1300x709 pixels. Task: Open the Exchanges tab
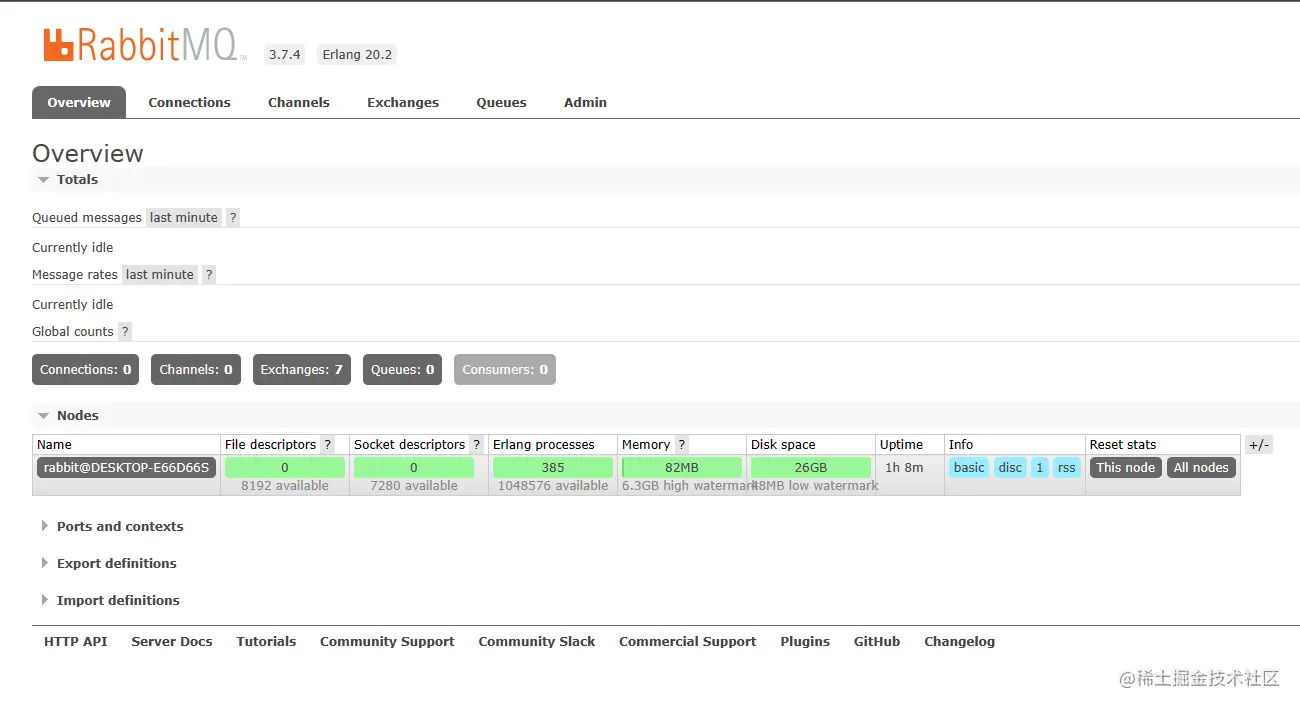pyautogui.click(x=403, y=103)
